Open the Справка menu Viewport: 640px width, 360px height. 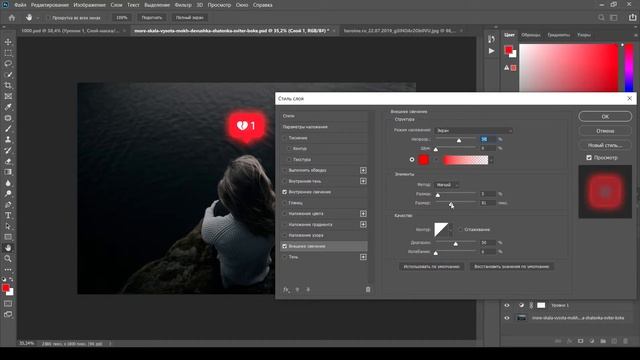[262, 5]
